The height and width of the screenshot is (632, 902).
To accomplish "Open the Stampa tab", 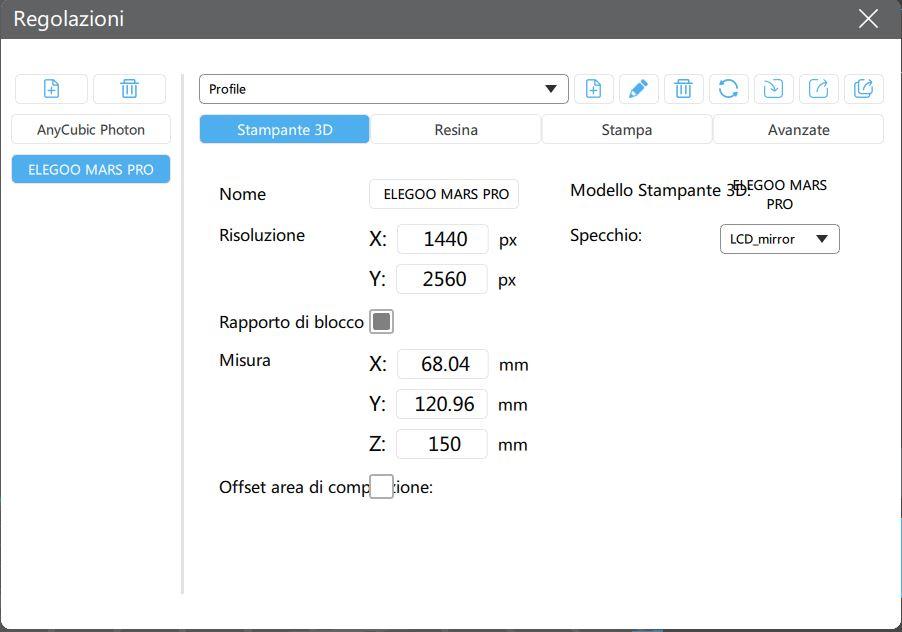I will point(627,129).
